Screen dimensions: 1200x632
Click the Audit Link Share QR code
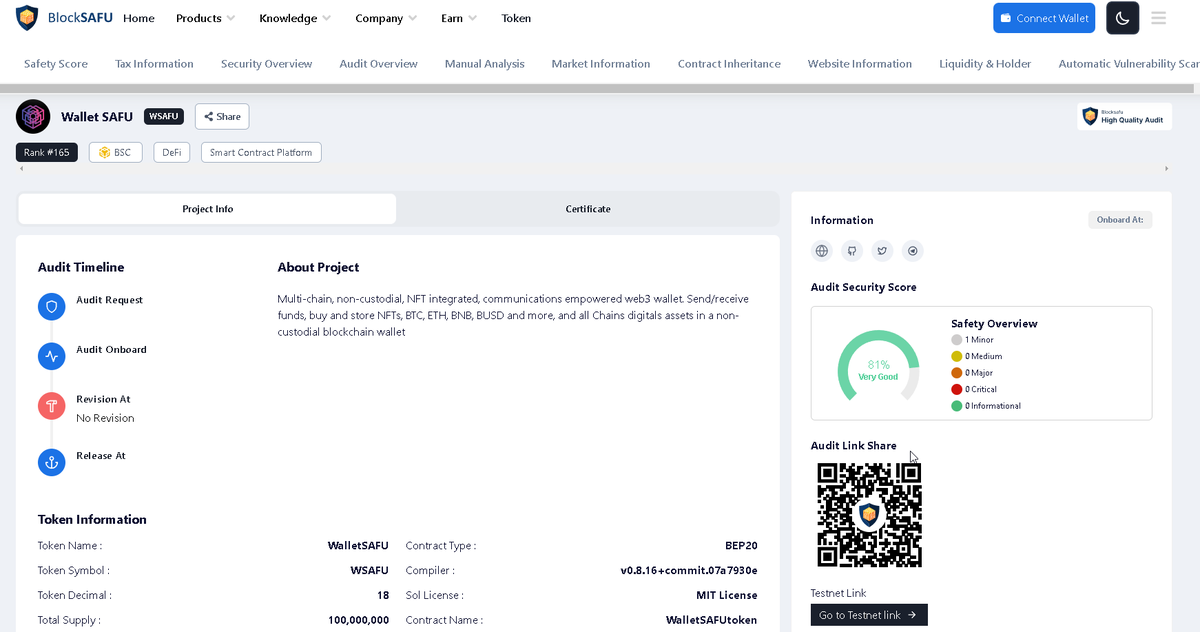[869, 513]
